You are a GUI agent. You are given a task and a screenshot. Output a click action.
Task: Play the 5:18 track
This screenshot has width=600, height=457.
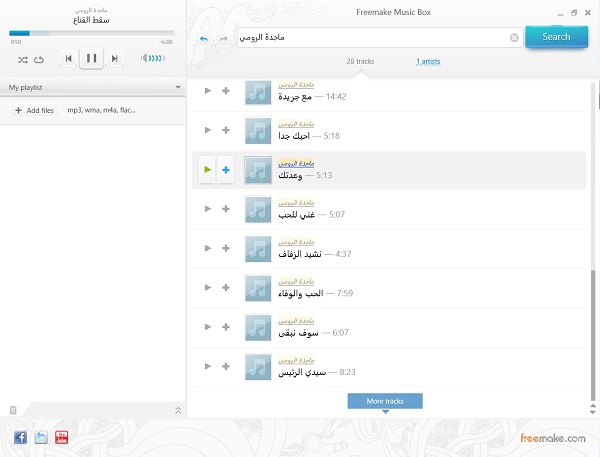coord(208,130)
